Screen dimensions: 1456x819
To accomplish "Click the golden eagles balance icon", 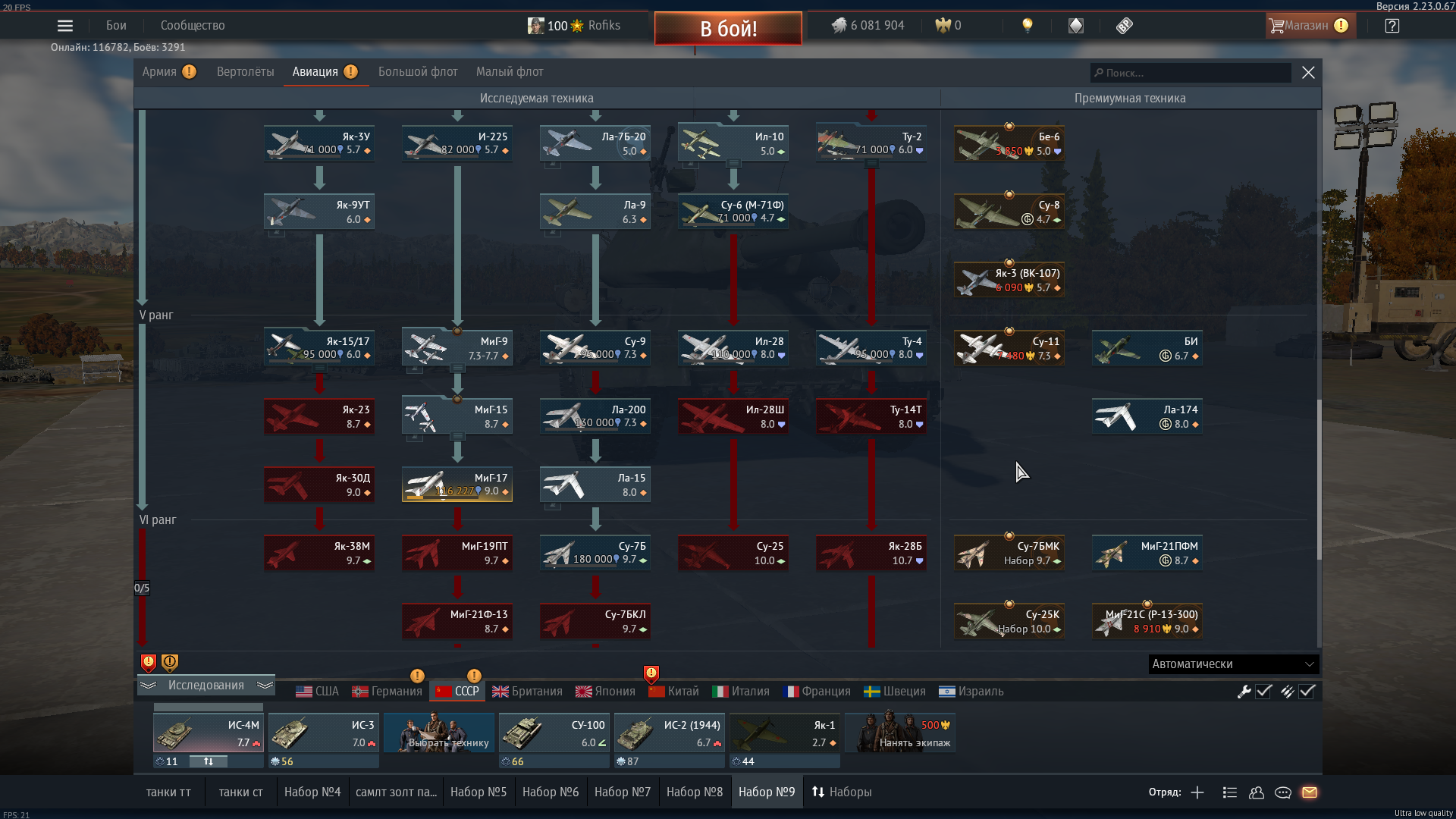I will point(943,26).
